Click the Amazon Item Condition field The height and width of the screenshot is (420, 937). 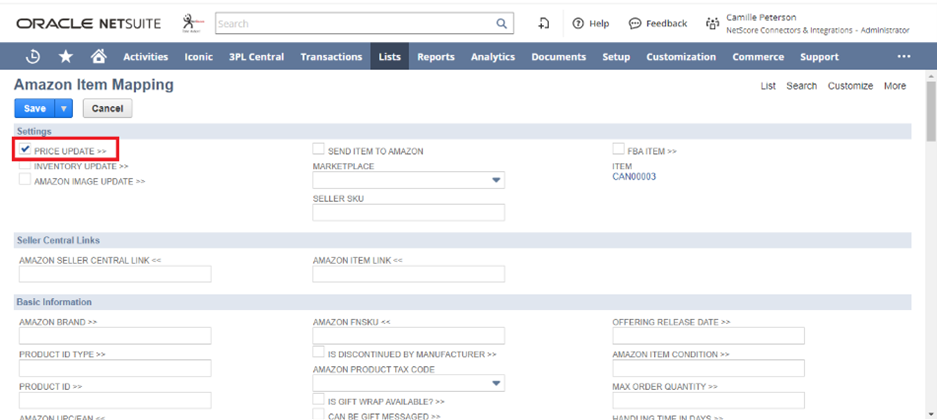(709, 368)
